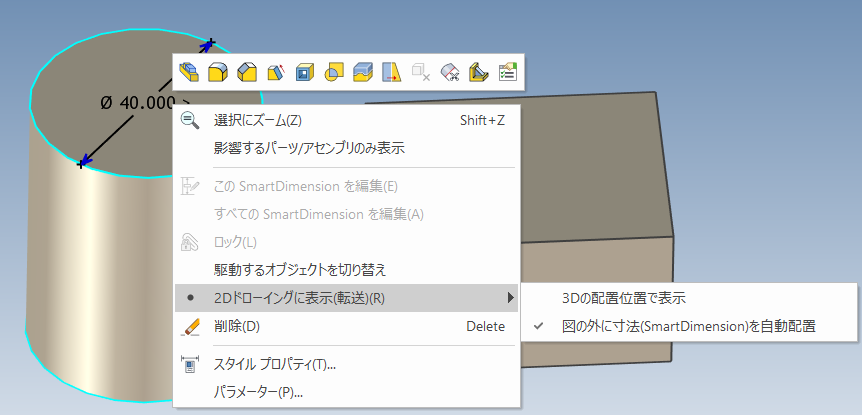Click the Ø 40.000 dimension text
862x415 pixels.
click(x=137, y=103)
